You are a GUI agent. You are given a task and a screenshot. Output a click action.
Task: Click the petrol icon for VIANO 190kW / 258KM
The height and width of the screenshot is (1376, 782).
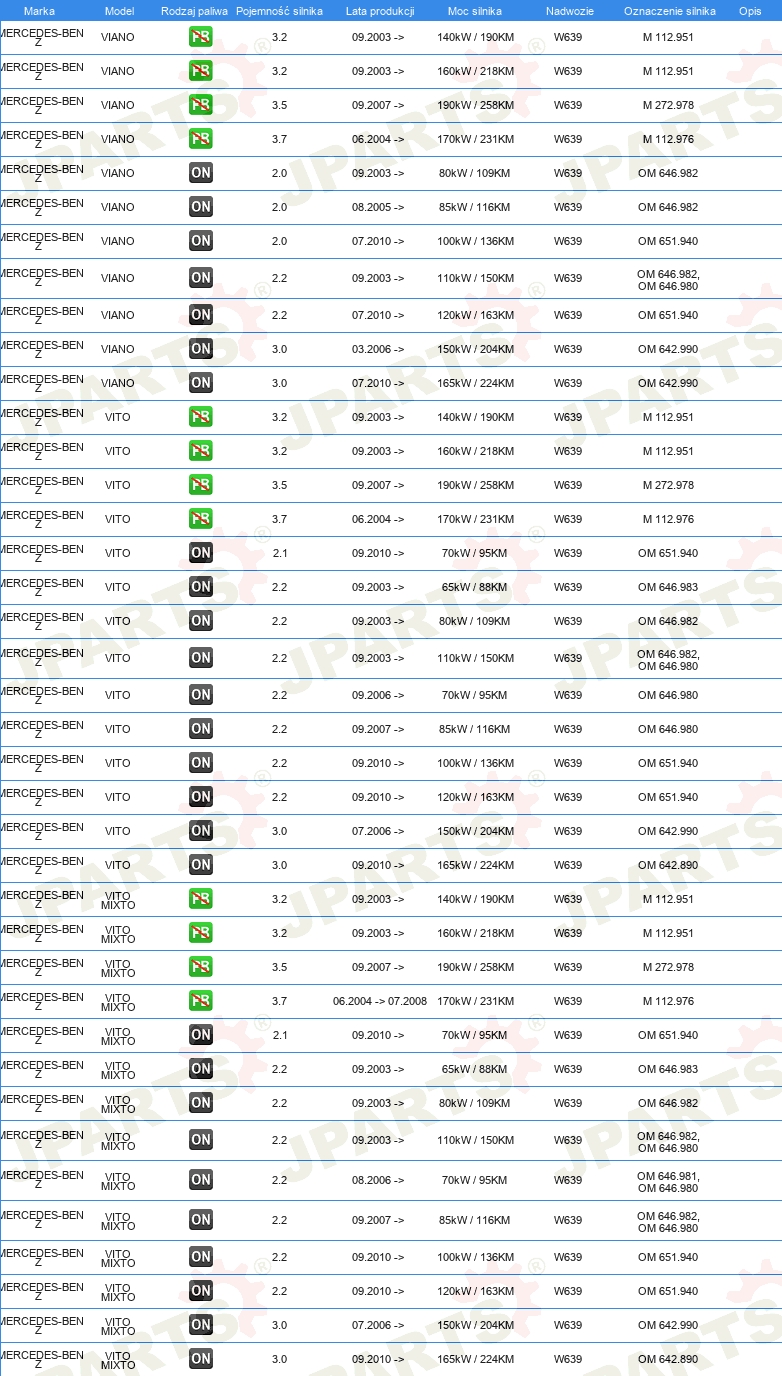tap(201, 105)
